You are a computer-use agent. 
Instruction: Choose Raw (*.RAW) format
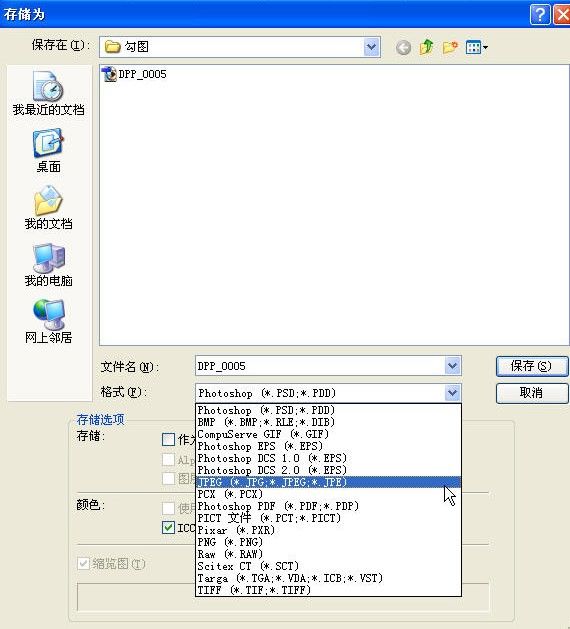tap(328, 554)
